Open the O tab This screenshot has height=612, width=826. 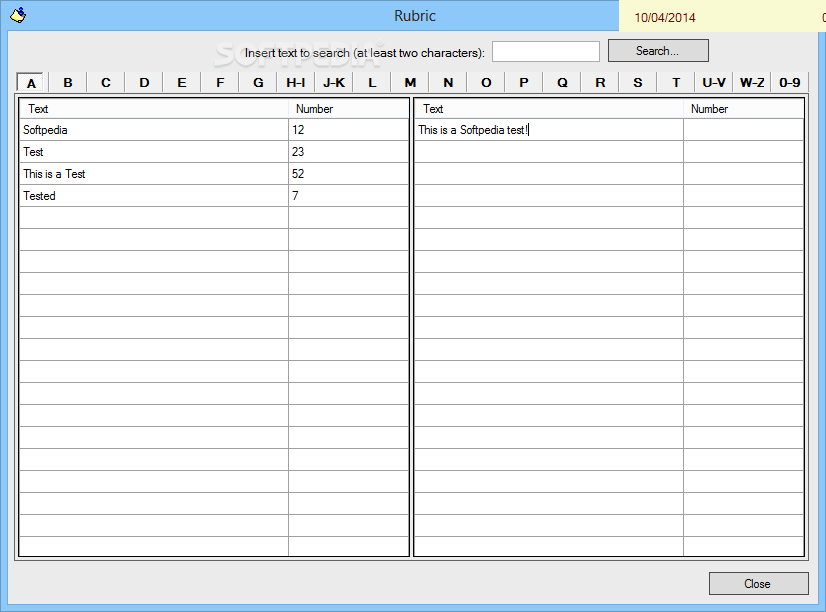pos(486,83)
